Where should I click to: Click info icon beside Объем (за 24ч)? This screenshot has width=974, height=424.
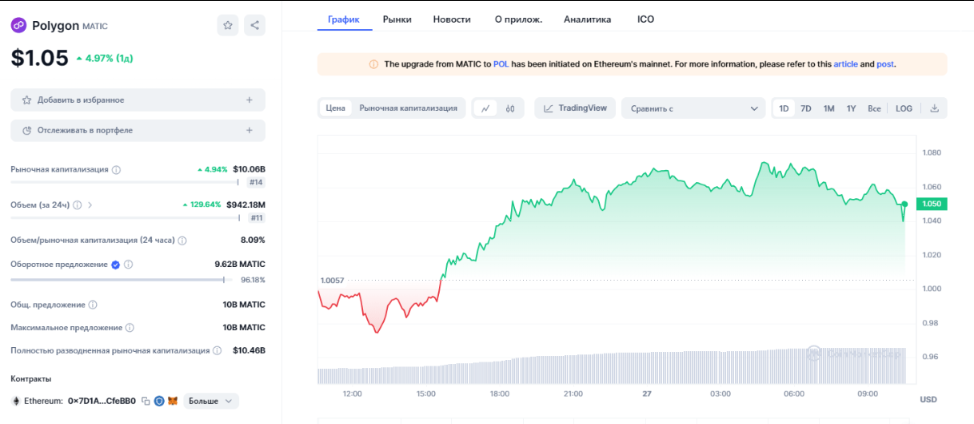[x=78, y=204]
